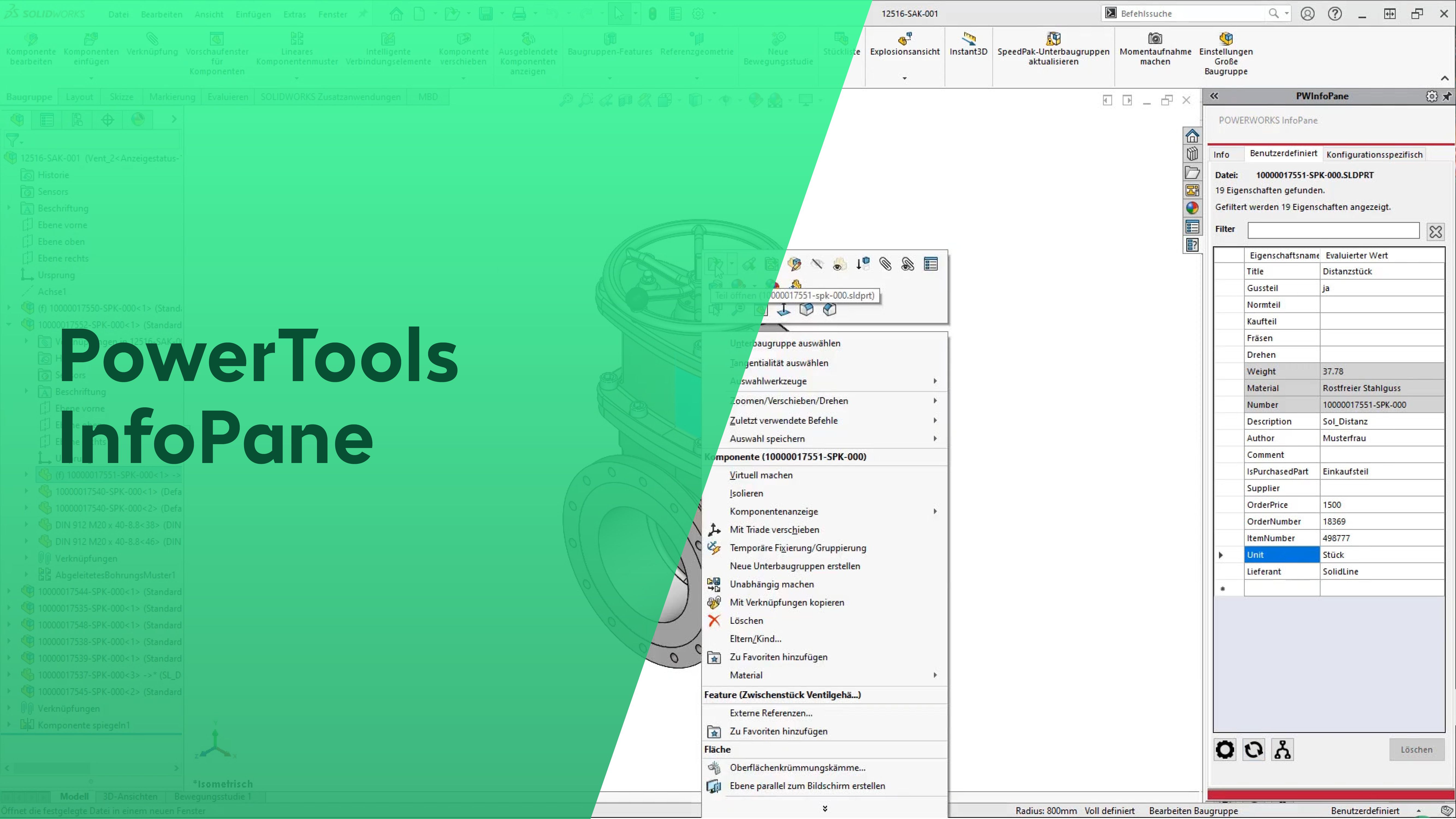Open the black gear settings in InfoPane
This screenshot has width=1456, height=819.
coord(1224,749)
